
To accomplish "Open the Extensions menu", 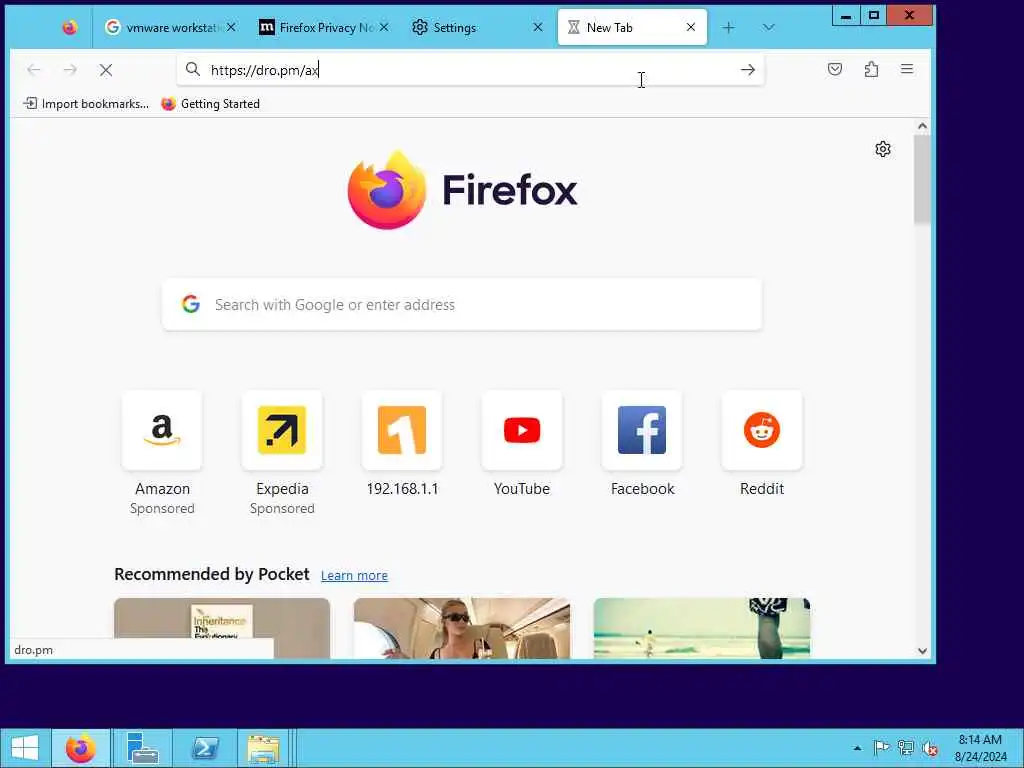I will (871, 69).
